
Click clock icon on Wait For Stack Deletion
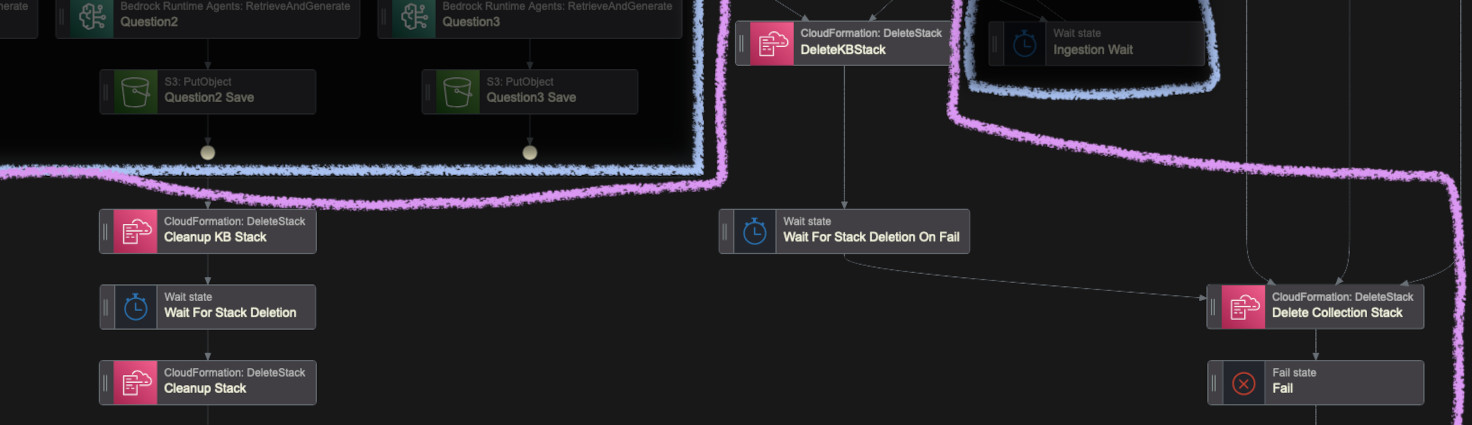click(135, 307)
